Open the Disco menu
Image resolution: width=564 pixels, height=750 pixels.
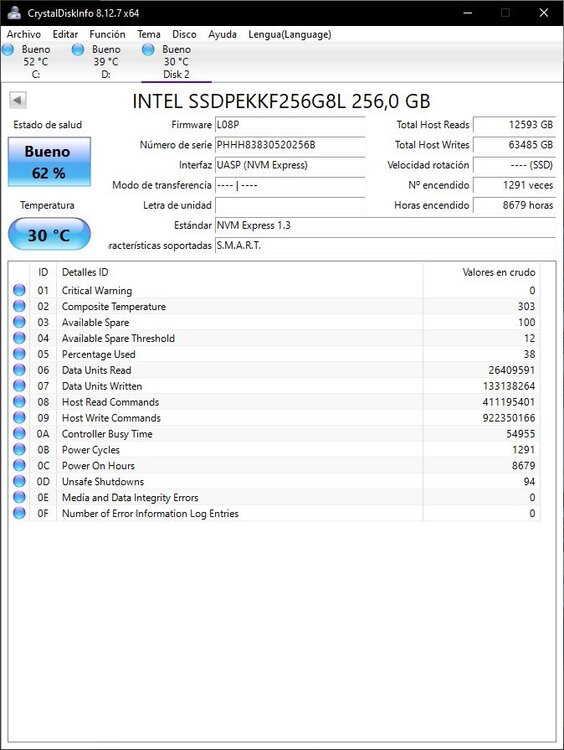click(184, 34)
